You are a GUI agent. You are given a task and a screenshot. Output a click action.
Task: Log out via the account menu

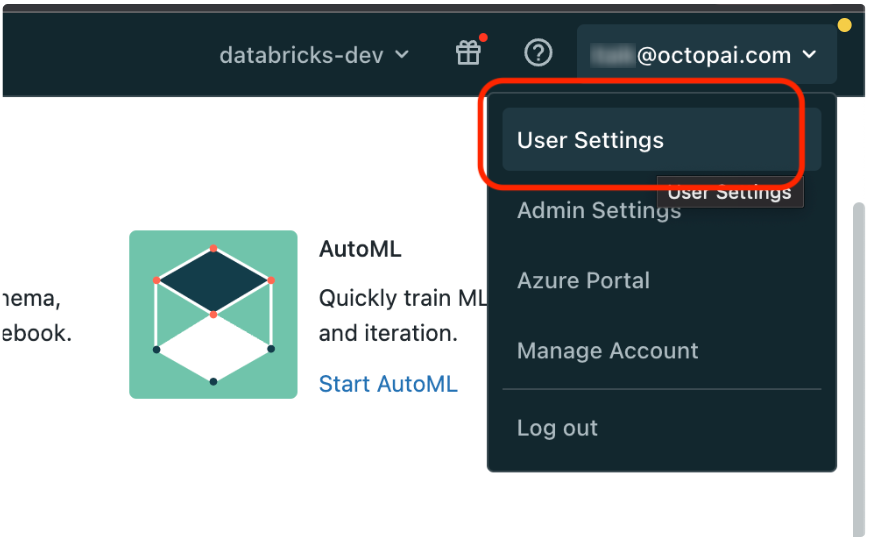click(557, 428)
